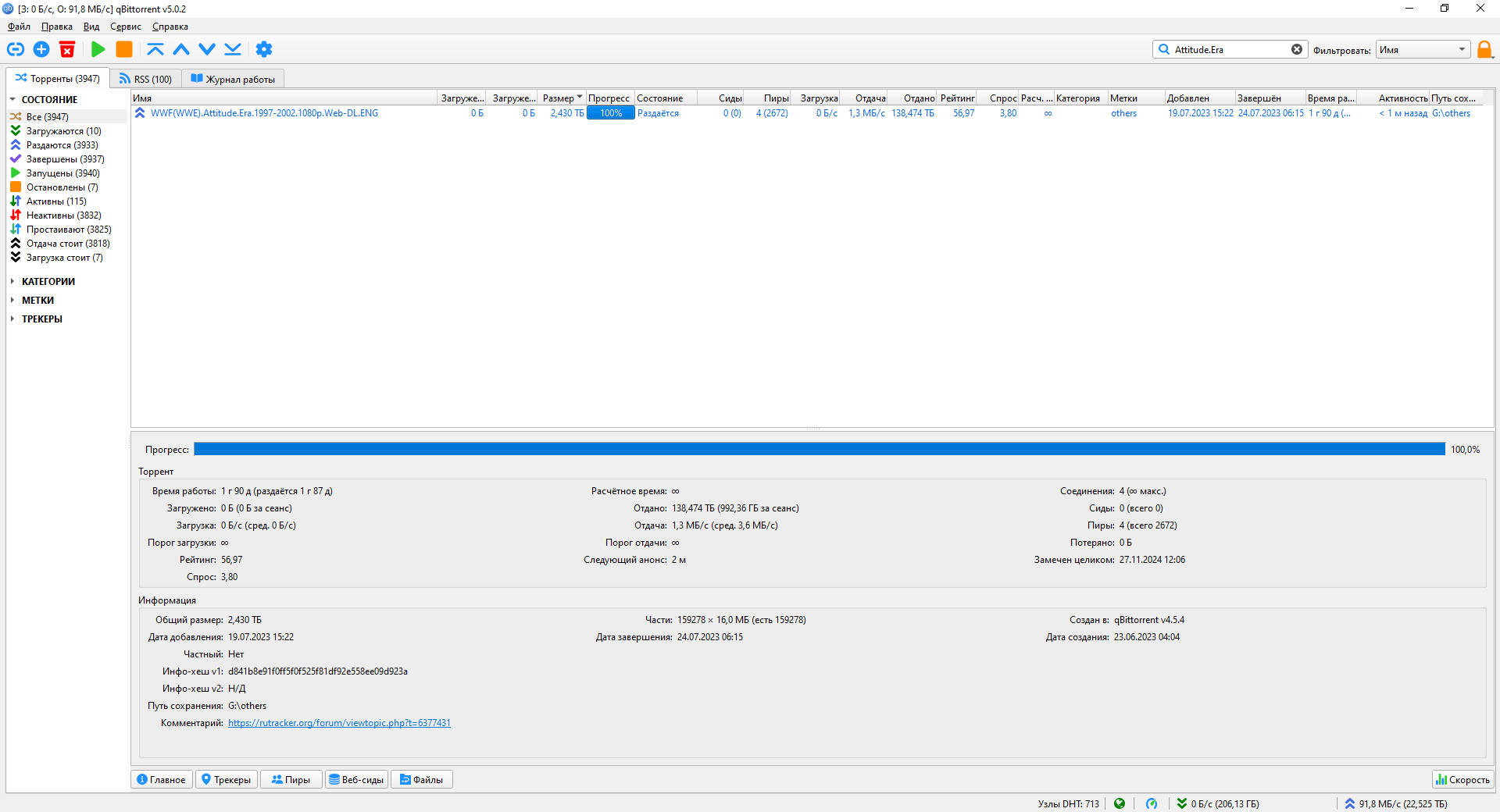
Task: Sort by Рейтинг column header
Action: pyautogui.click(x=957, y=98)
